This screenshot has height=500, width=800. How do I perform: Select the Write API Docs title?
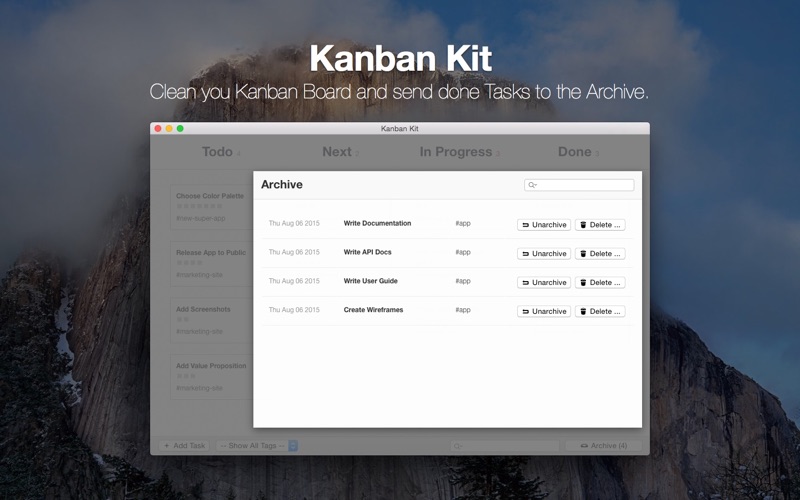pos(367,252)
